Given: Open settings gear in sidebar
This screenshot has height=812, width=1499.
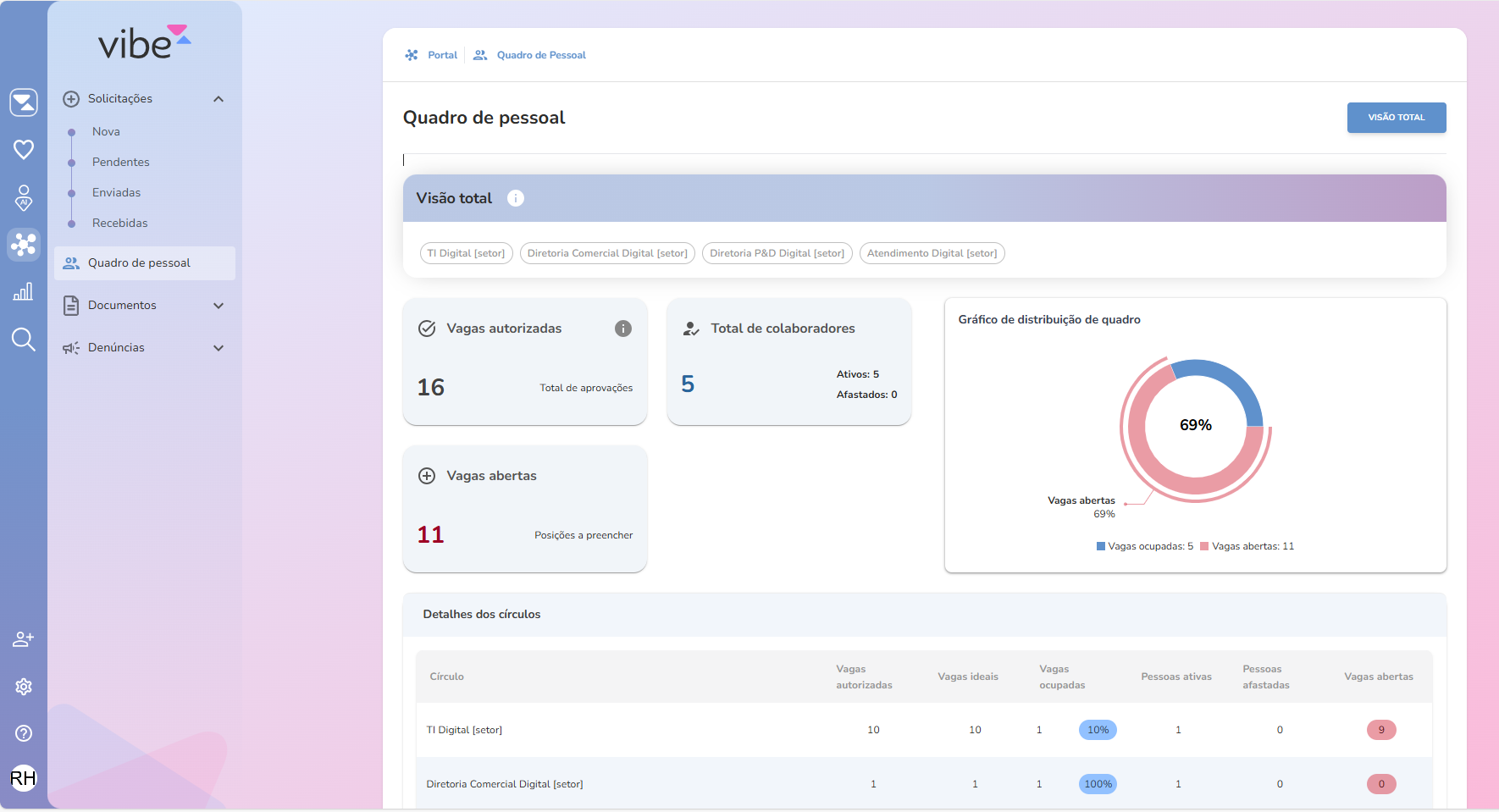Looking at the screenshot, I should (x=24, y=687).
